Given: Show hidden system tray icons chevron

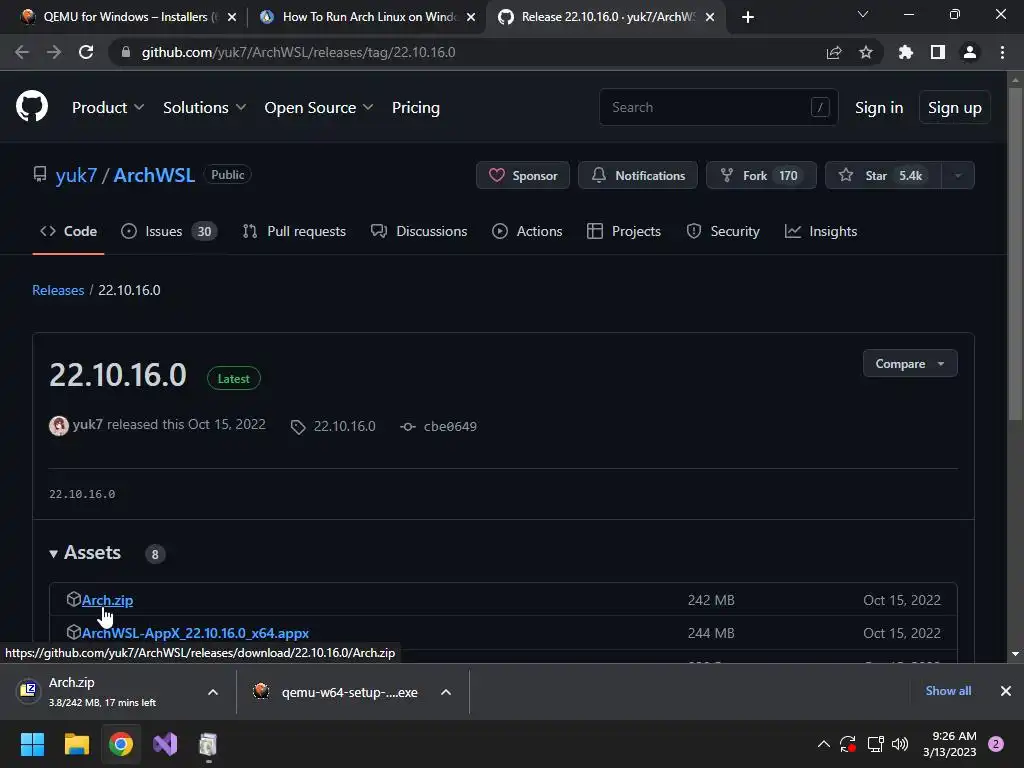Looking at the screenshot, I should pyautogui.click(x=824, y=744).
